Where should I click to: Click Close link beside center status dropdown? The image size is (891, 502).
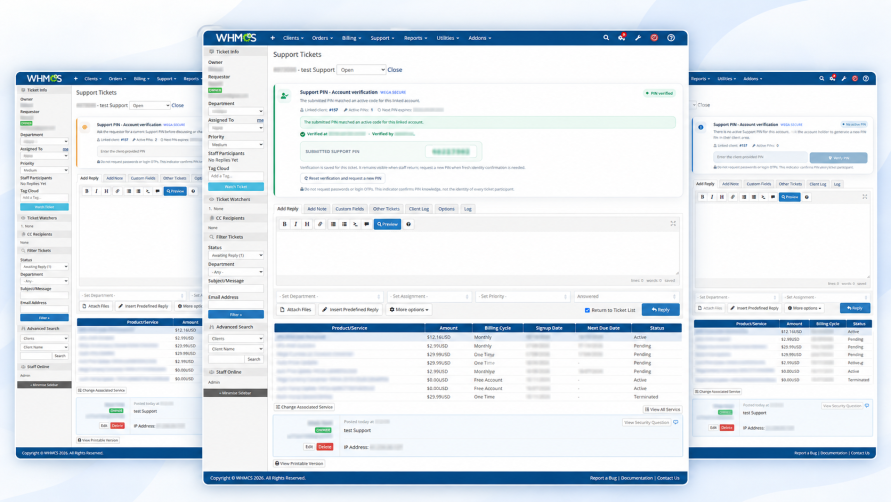pos(395,70)
